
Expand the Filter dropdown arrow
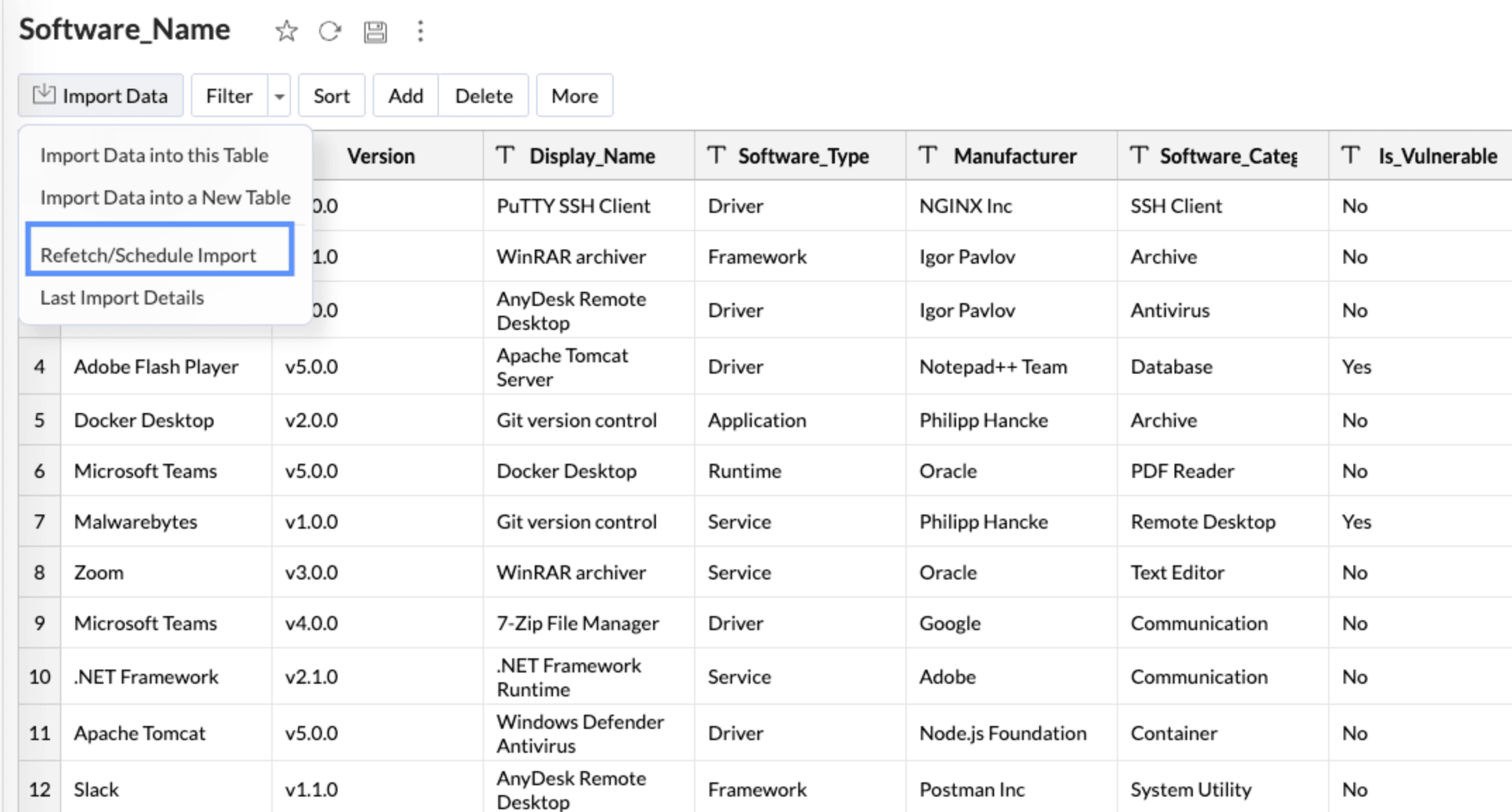point(280,96)
